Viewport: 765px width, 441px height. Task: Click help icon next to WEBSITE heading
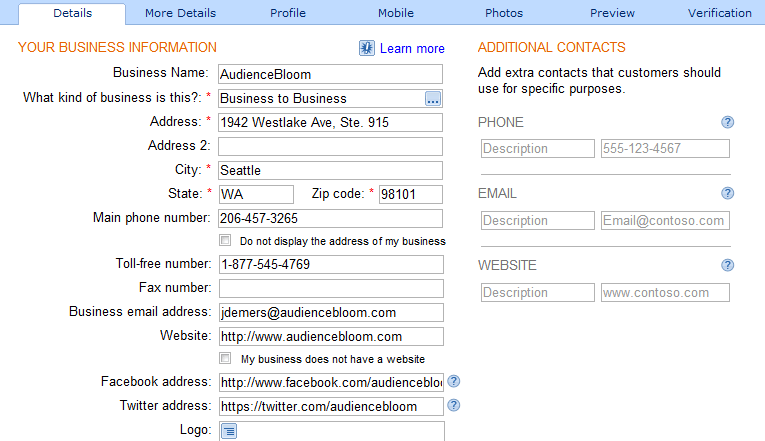point(727,265)
